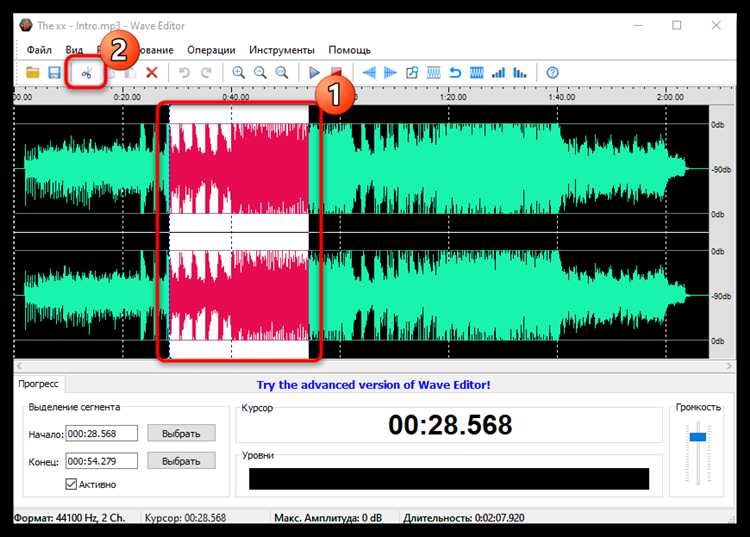This screenshot has height=537, width=750.
Task: Click the Громкость volume slider handle
Action: [x=698, y=437]
